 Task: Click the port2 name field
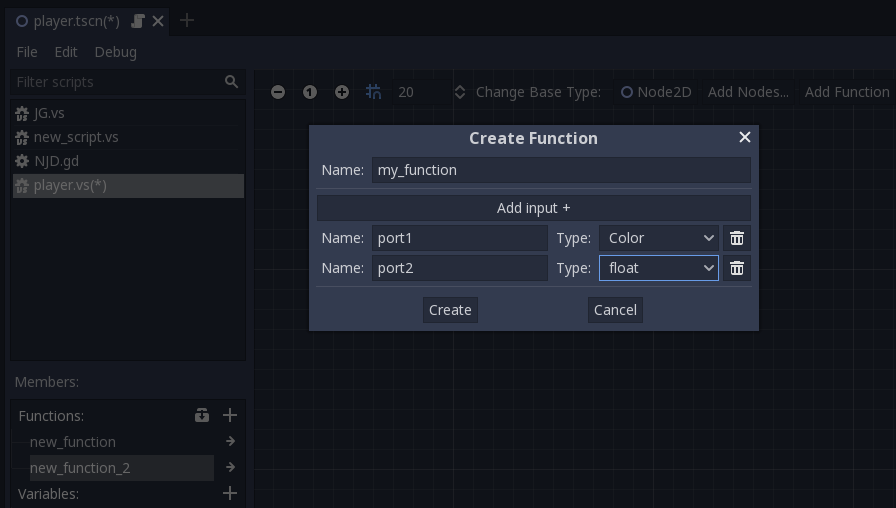460,268
